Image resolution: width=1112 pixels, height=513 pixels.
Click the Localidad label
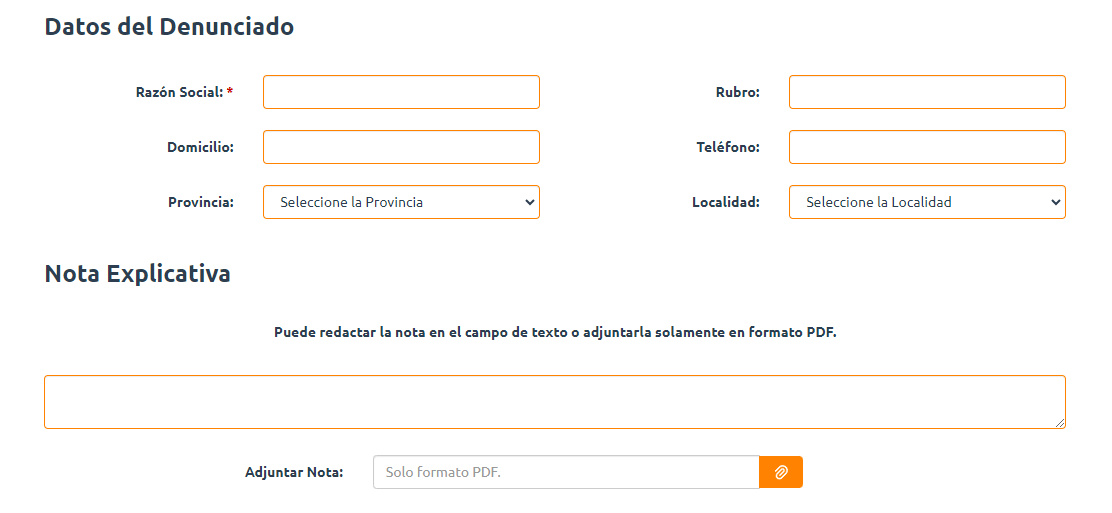pyautogui.click(x=725, y=202)
